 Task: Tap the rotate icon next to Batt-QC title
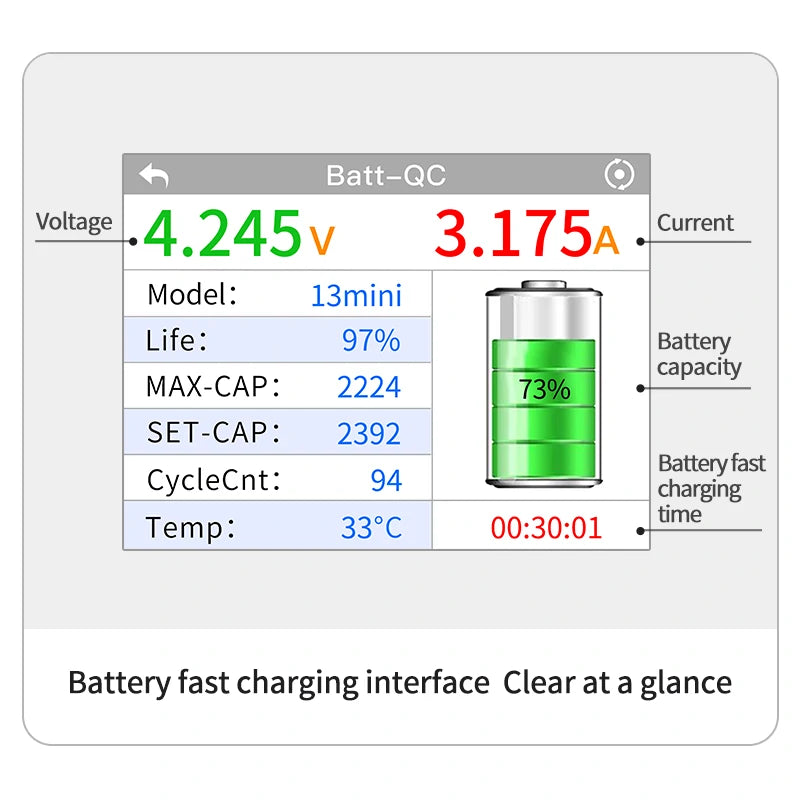[619, 173]
